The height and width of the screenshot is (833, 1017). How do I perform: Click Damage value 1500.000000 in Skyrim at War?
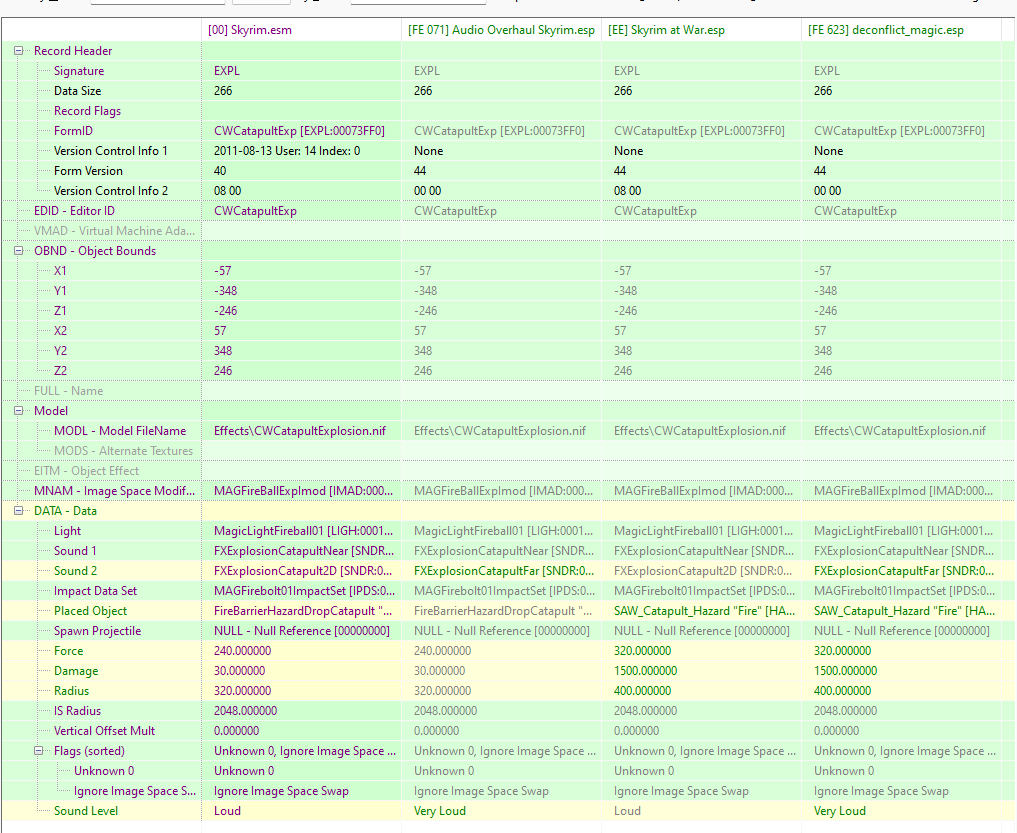coord(645,671)
